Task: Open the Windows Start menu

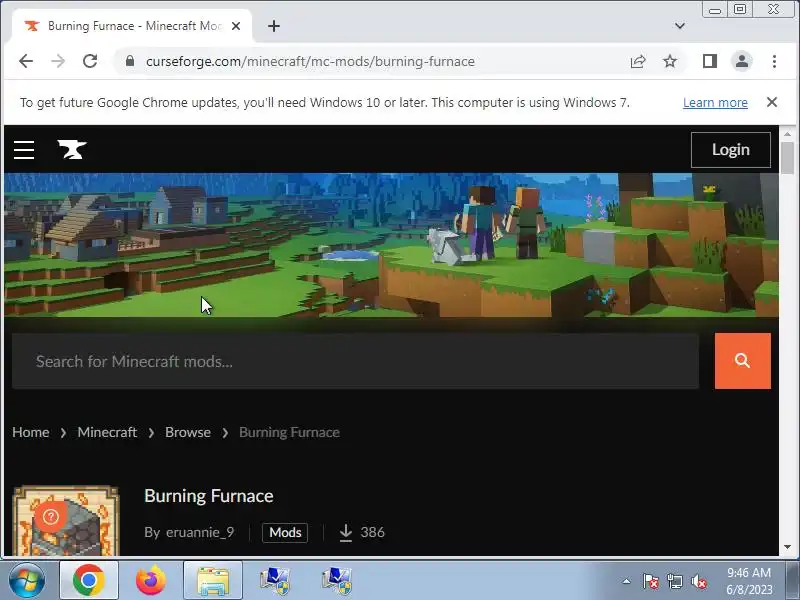Action: pos(27,581)
